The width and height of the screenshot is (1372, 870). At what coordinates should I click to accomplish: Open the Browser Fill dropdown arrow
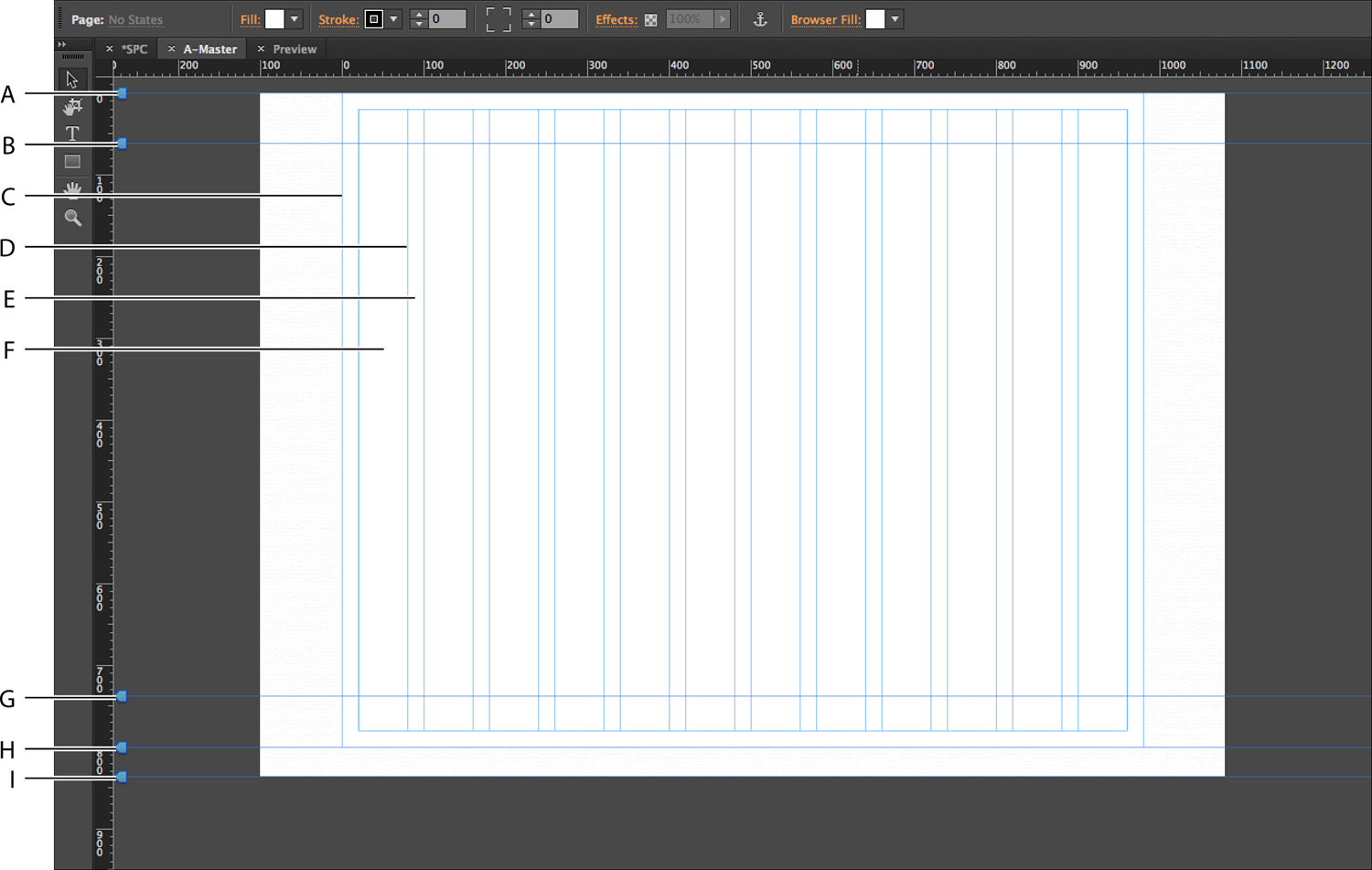tap(895, 19)
